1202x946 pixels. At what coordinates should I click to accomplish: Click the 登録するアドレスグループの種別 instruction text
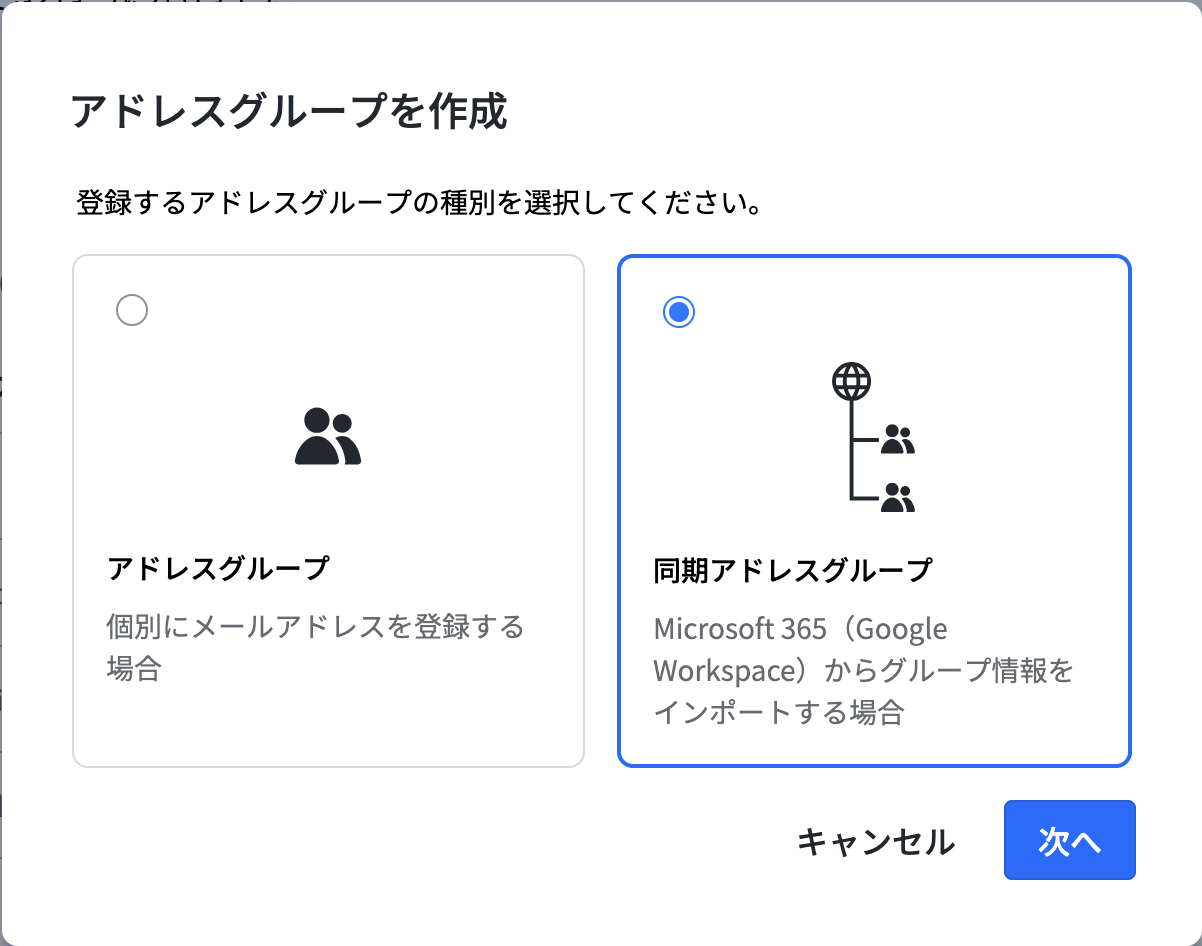[x=420, y=205]
